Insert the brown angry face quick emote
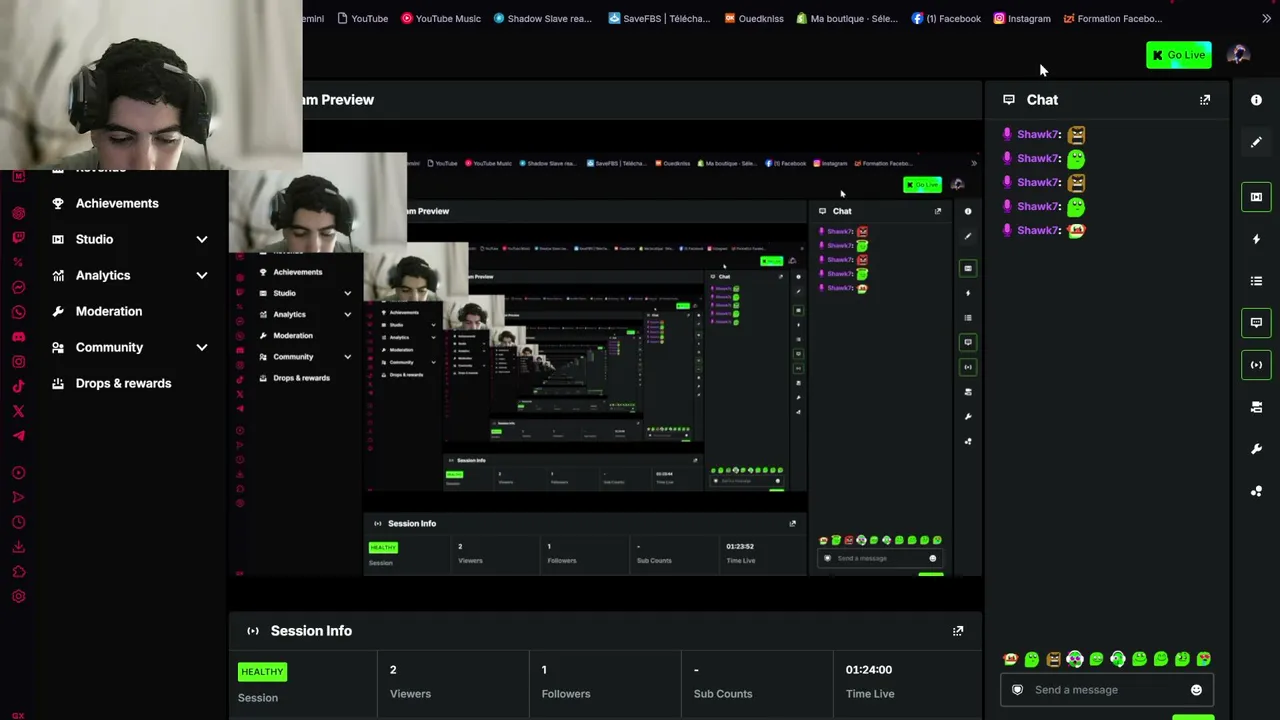Screen dimensions: 1280x720 (x=1054, y=659)
